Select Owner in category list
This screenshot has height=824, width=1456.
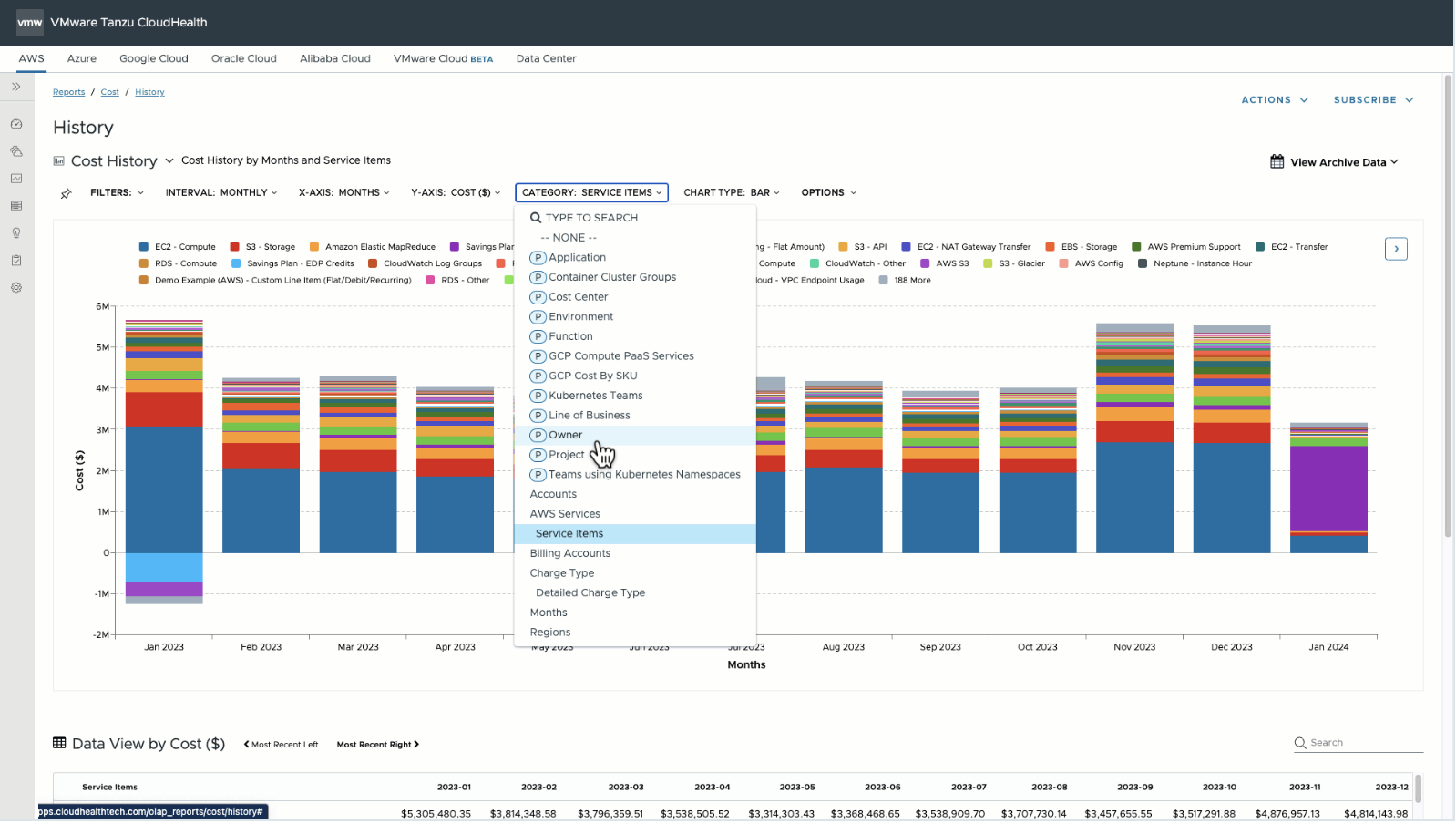click(x=635, y=436)
